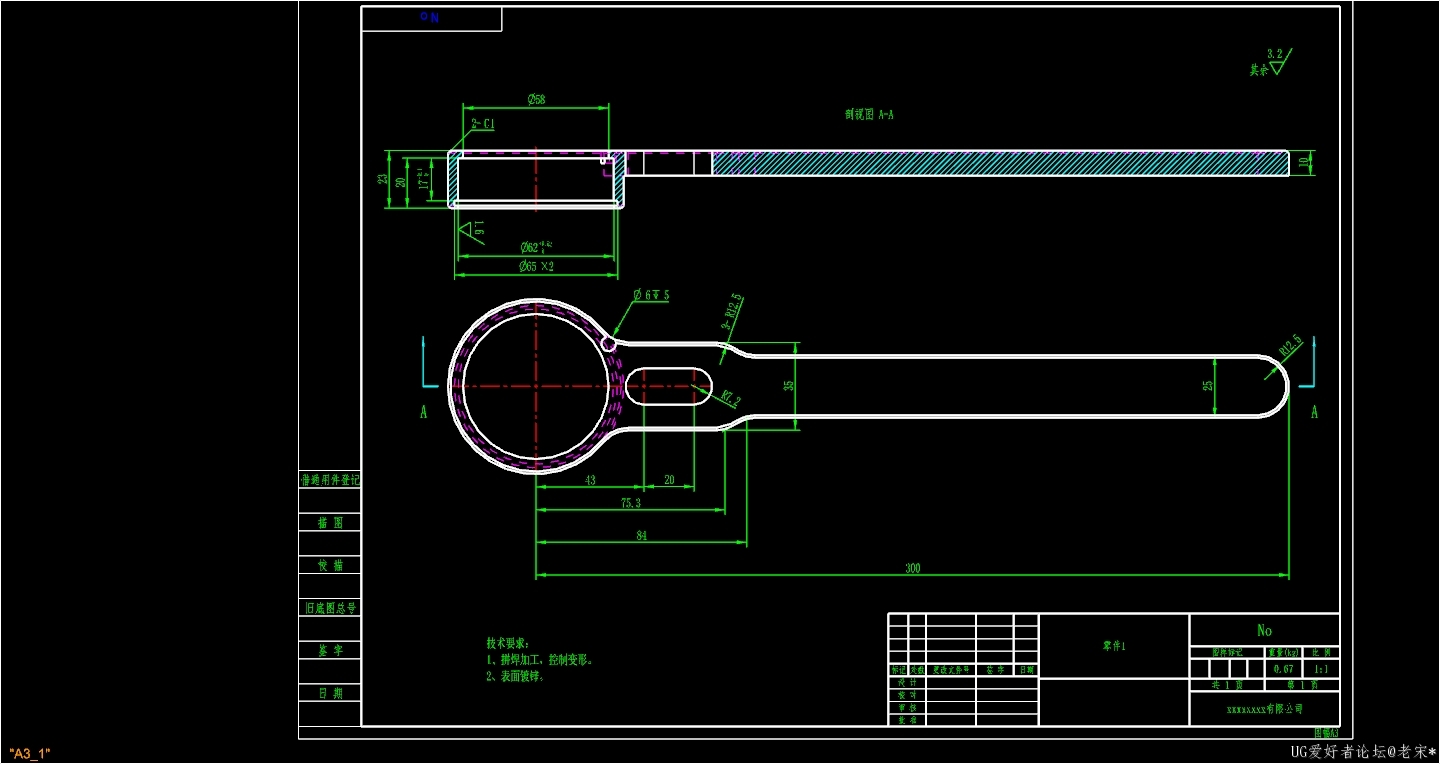Click the 3-R12.5 radius callout
Image resolution: width=1440 pixels, height=764 pixels.
pyautogui.click(x=732, y=313)
